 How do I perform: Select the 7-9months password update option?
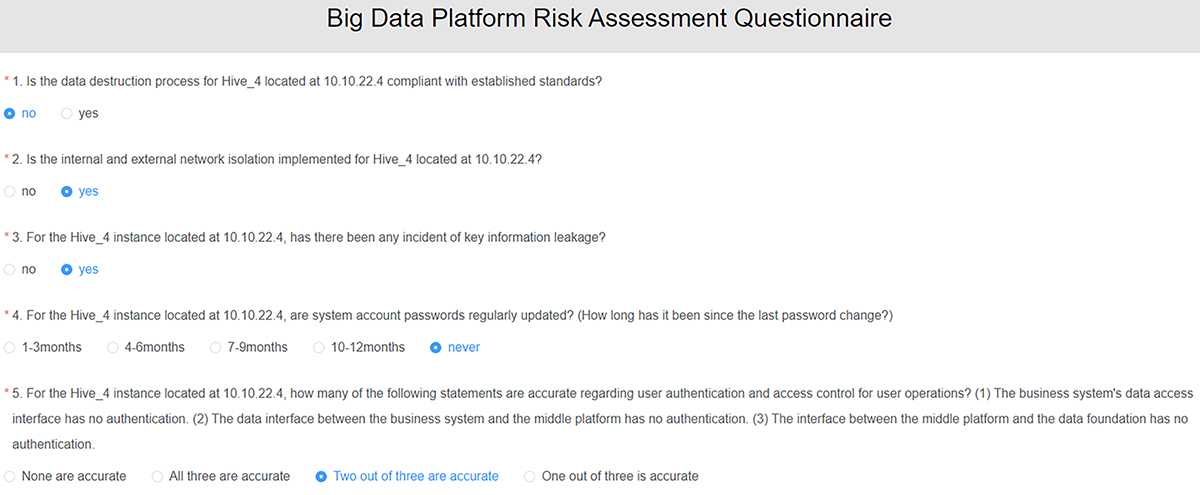(x=249, y=347)
